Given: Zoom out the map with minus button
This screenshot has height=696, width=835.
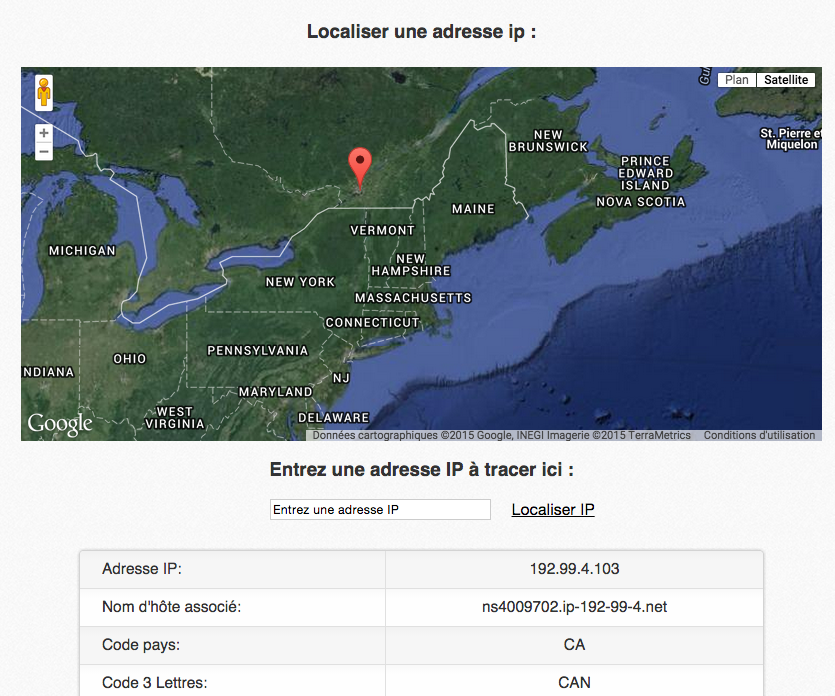Looking at the screenshot, I should (44, 152).
